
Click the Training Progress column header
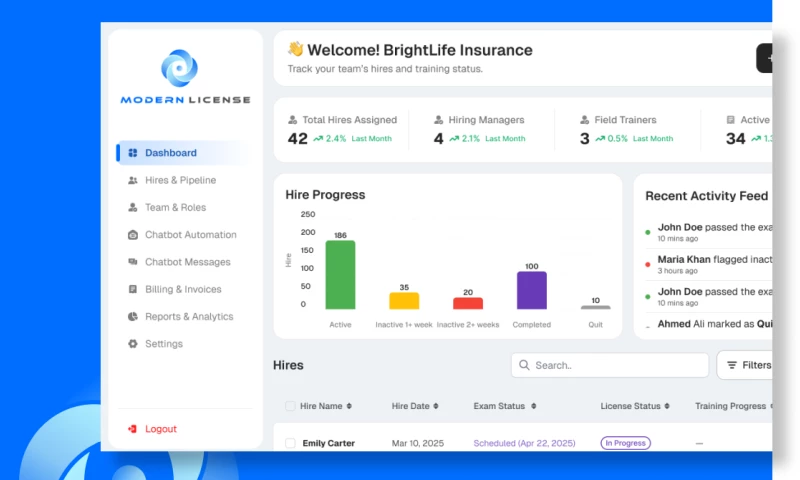tap(730, 406)
